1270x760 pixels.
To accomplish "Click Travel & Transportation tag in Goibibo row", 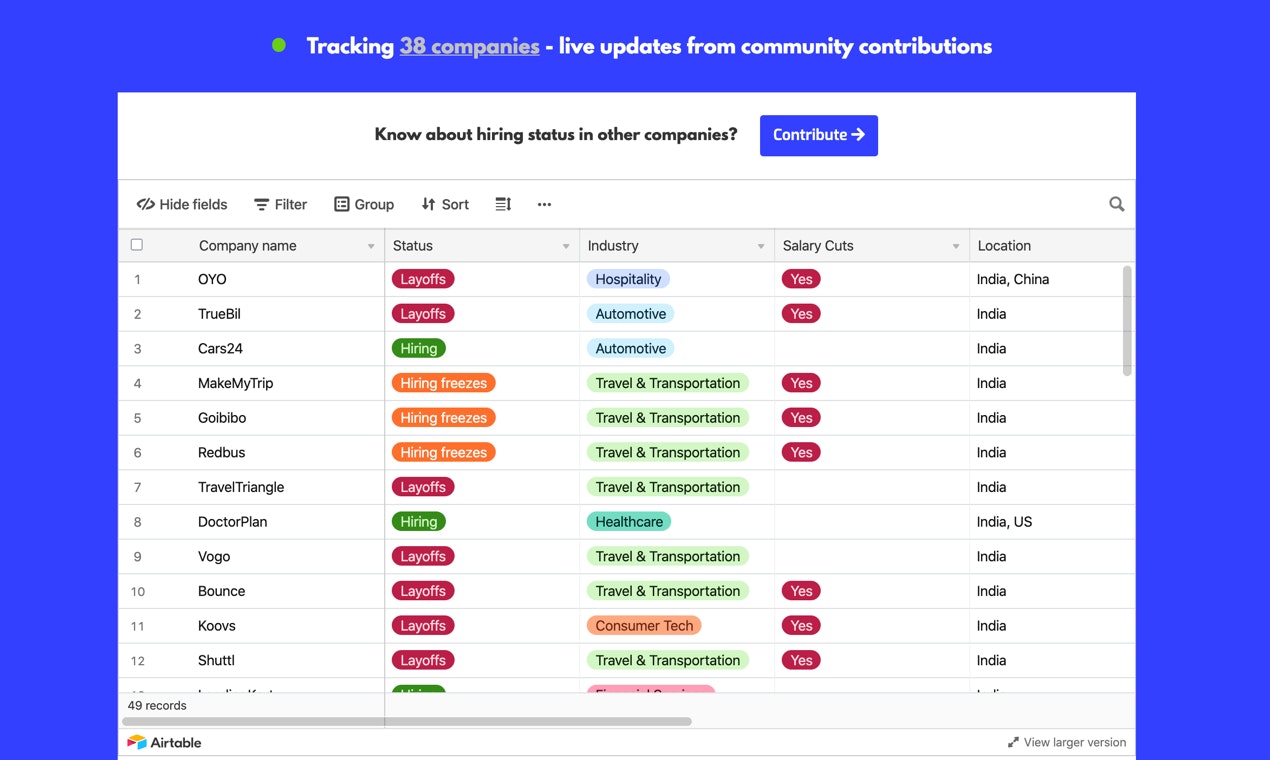I will 668,418.
